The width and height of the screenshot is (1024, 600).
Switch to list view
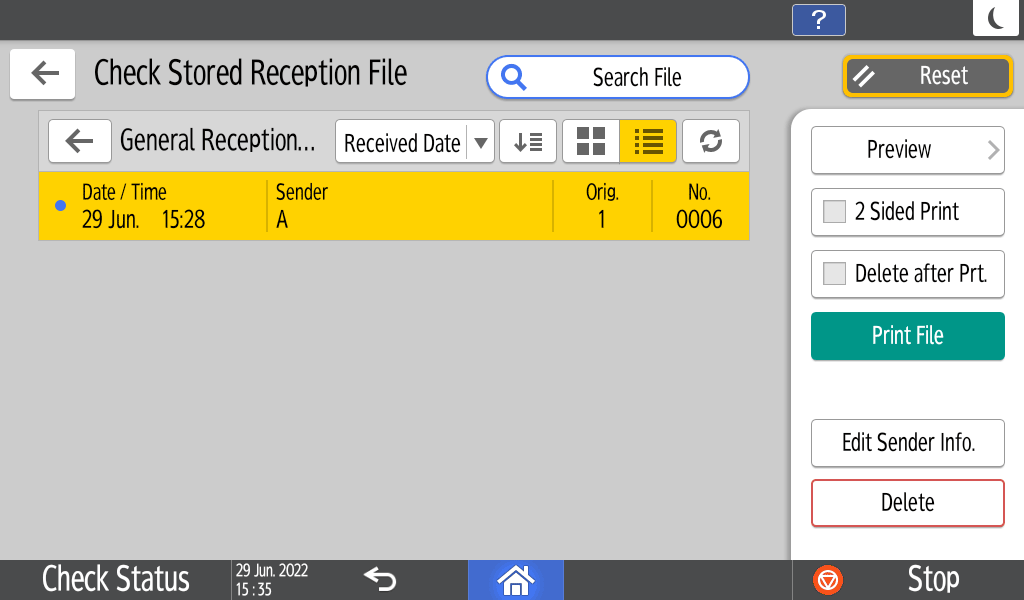648,142
